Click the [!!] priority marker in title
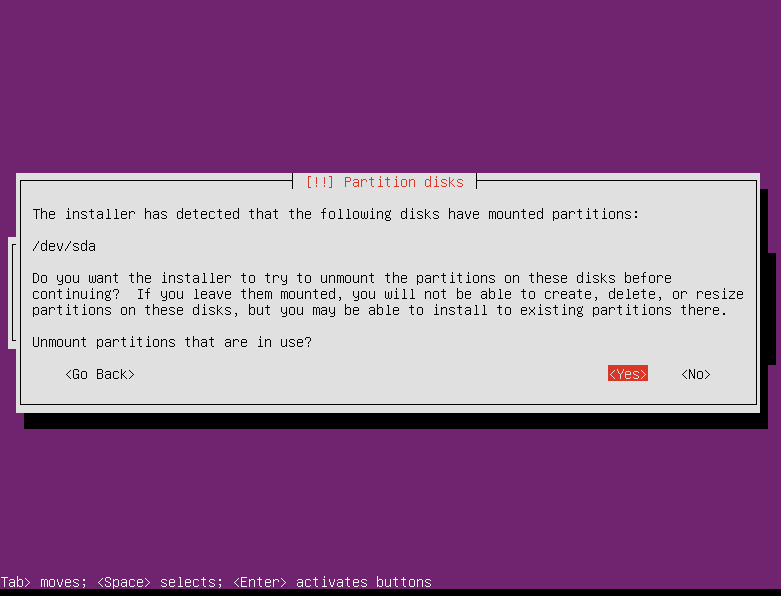 (x=319, y=182)
